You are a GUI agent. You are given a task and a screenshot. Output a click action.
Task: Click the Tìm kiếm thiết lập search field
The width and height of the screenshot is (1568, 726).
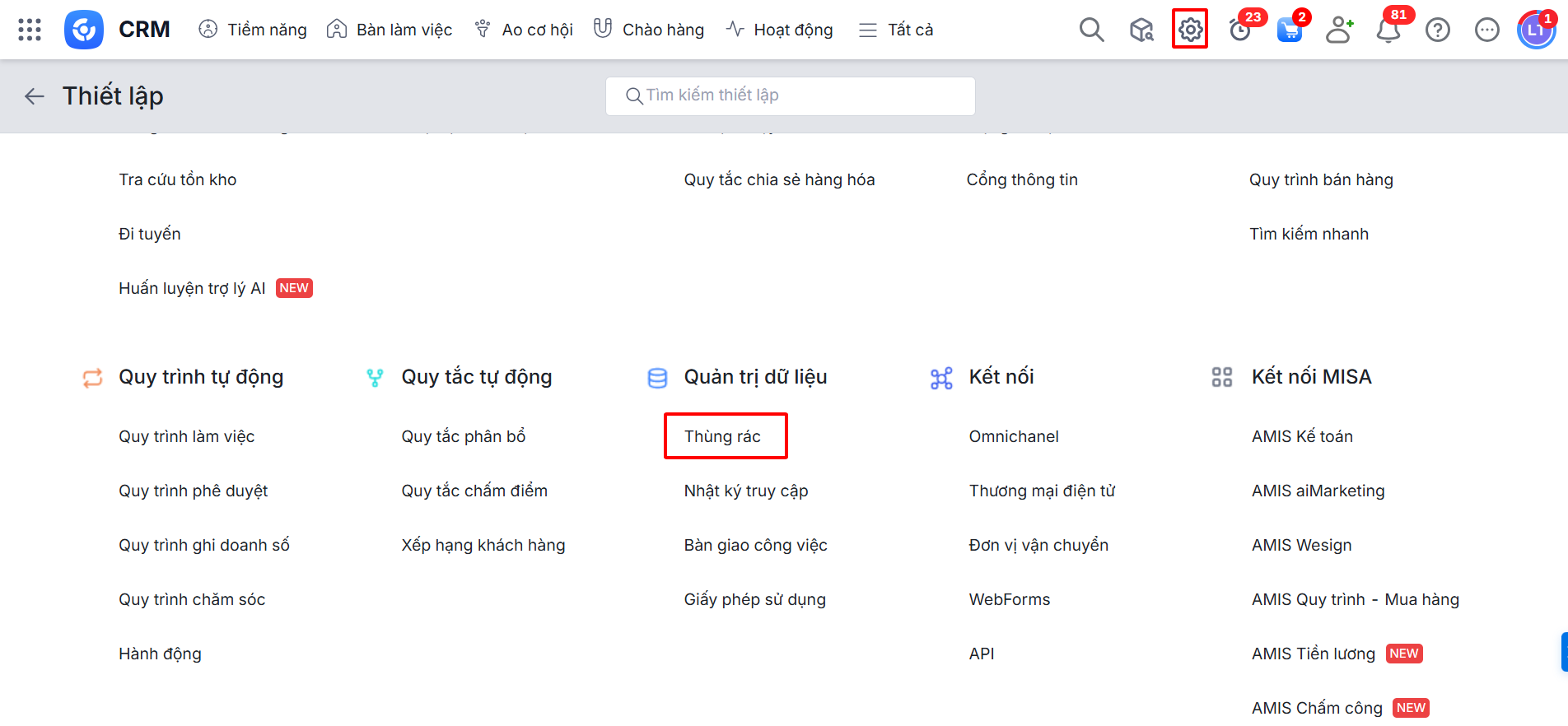pos(791,95)
